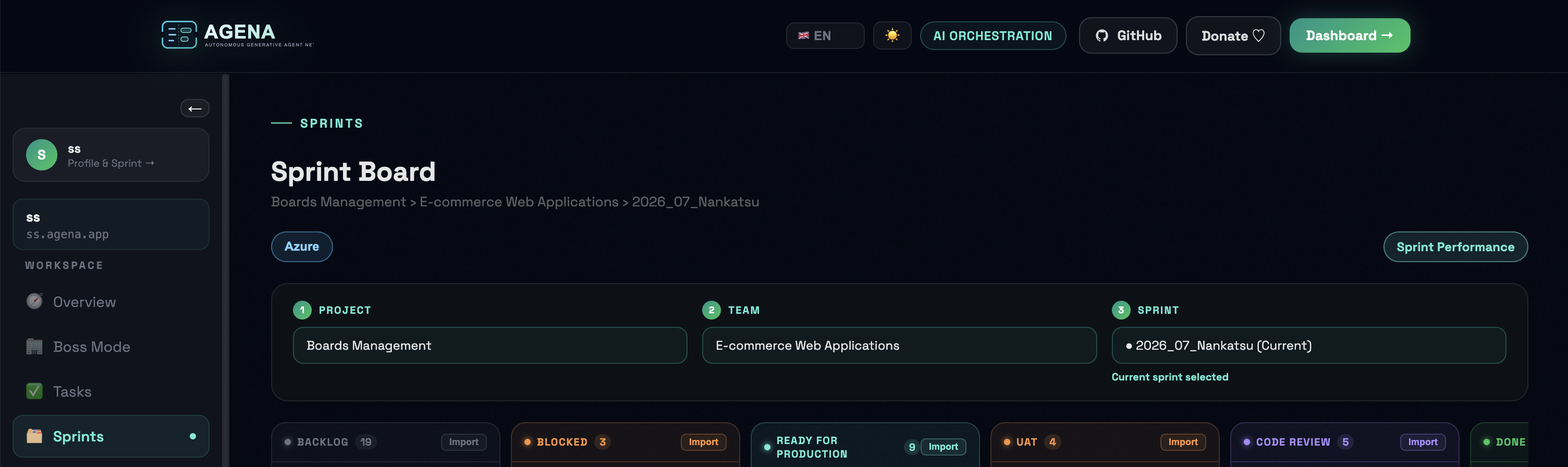
Task: Click the UAT column header
Action: pos(1026,442)
